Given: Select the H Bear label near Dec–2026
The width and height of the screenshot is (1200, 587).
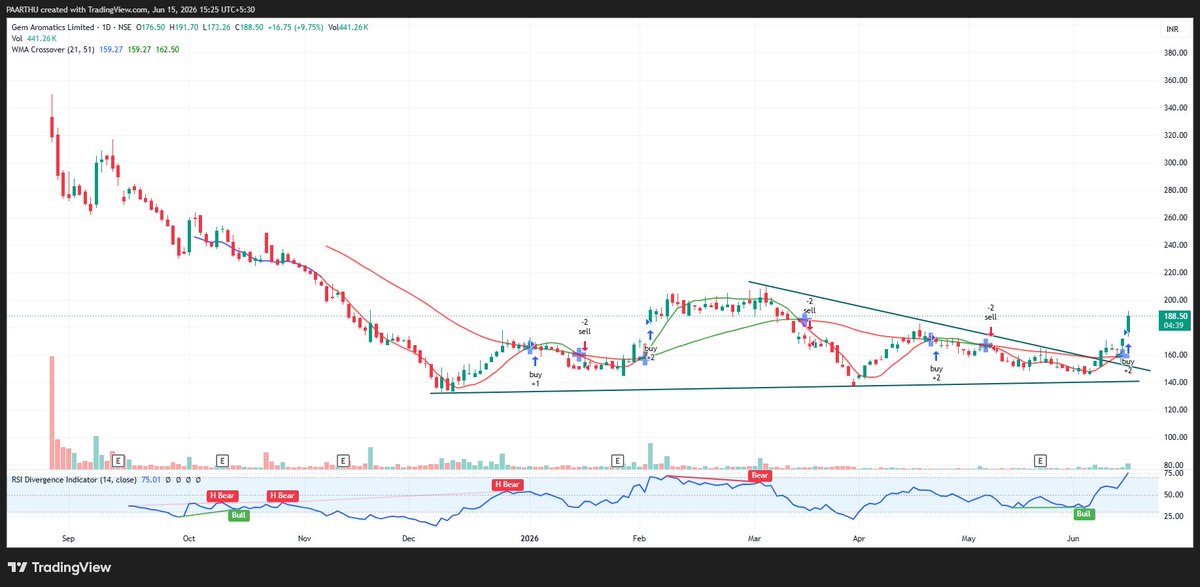Looking at the screenshot, I should tap(509, 485).
